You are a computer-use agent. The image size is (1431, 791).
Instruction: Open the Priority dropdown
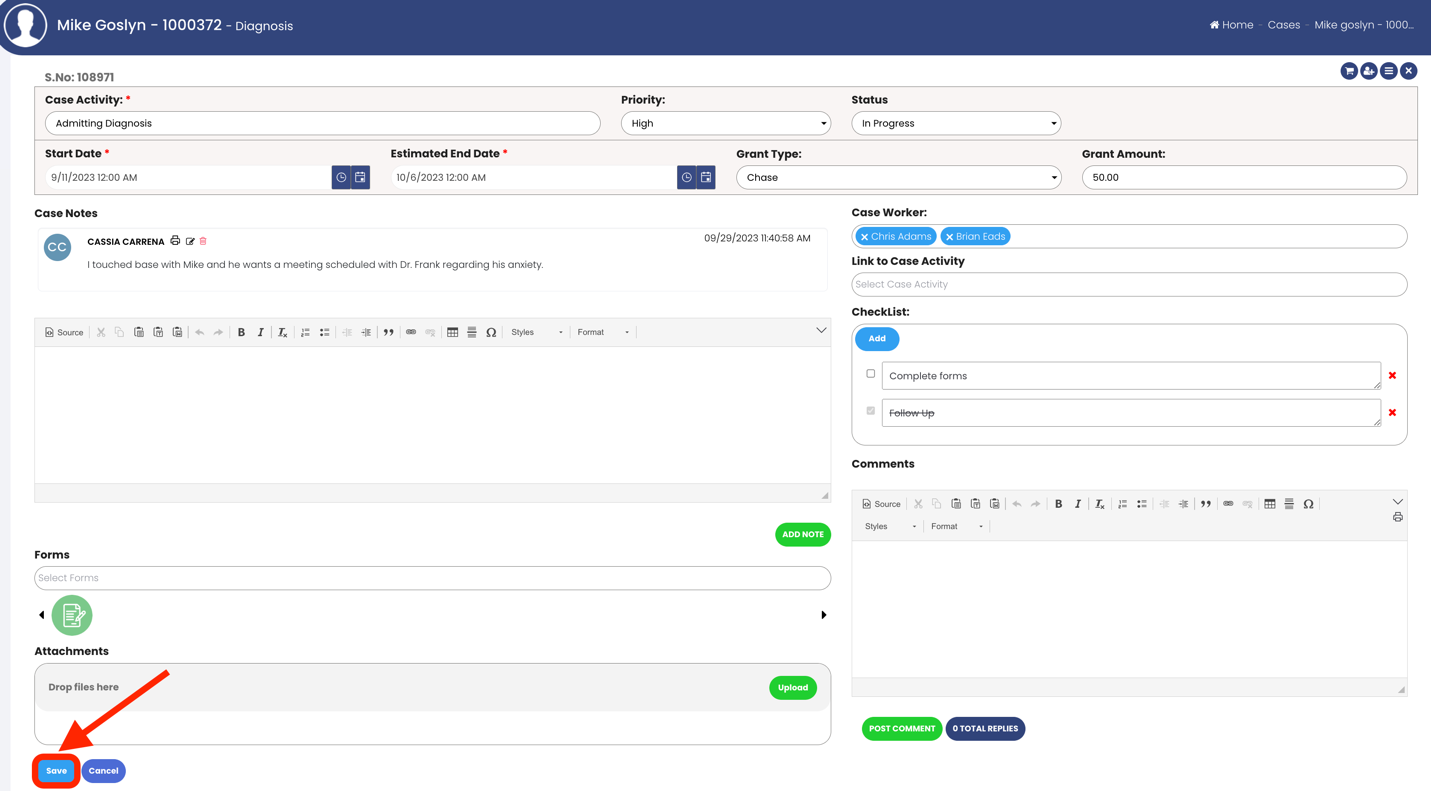[x=725, y=123]
